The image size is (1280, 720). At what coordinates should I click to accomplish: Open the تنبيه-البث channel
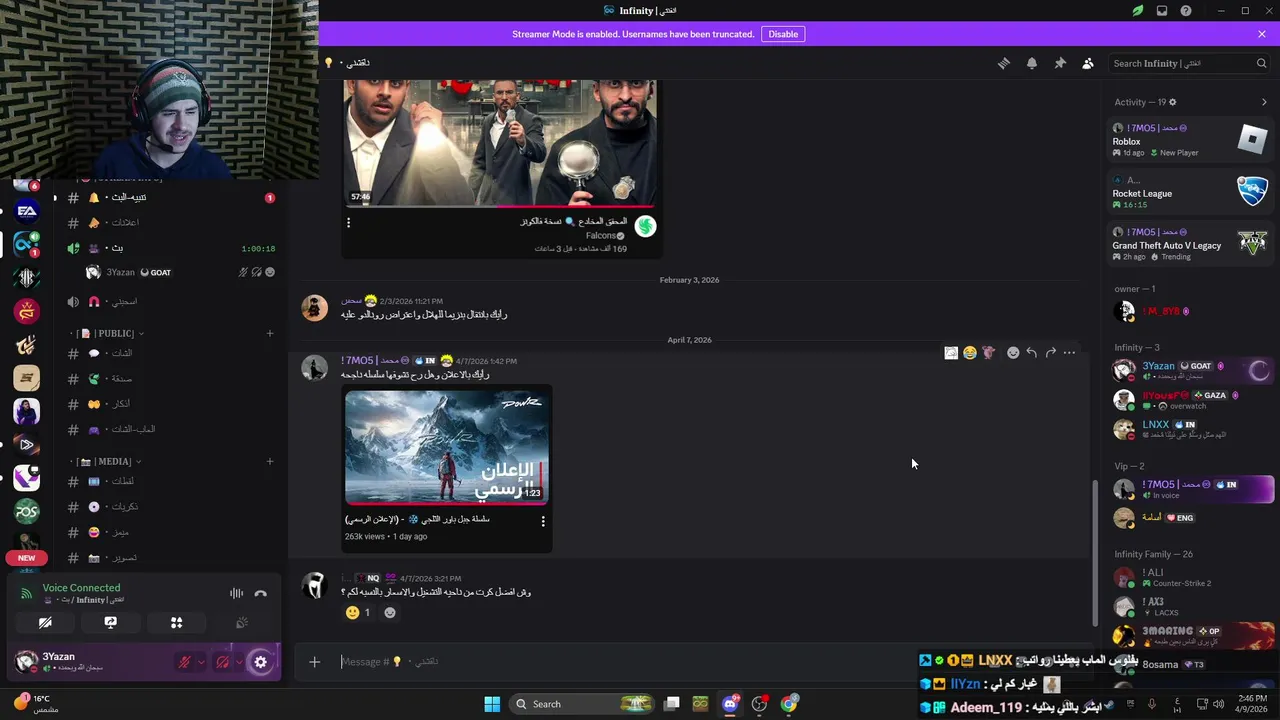click(170, 198)
